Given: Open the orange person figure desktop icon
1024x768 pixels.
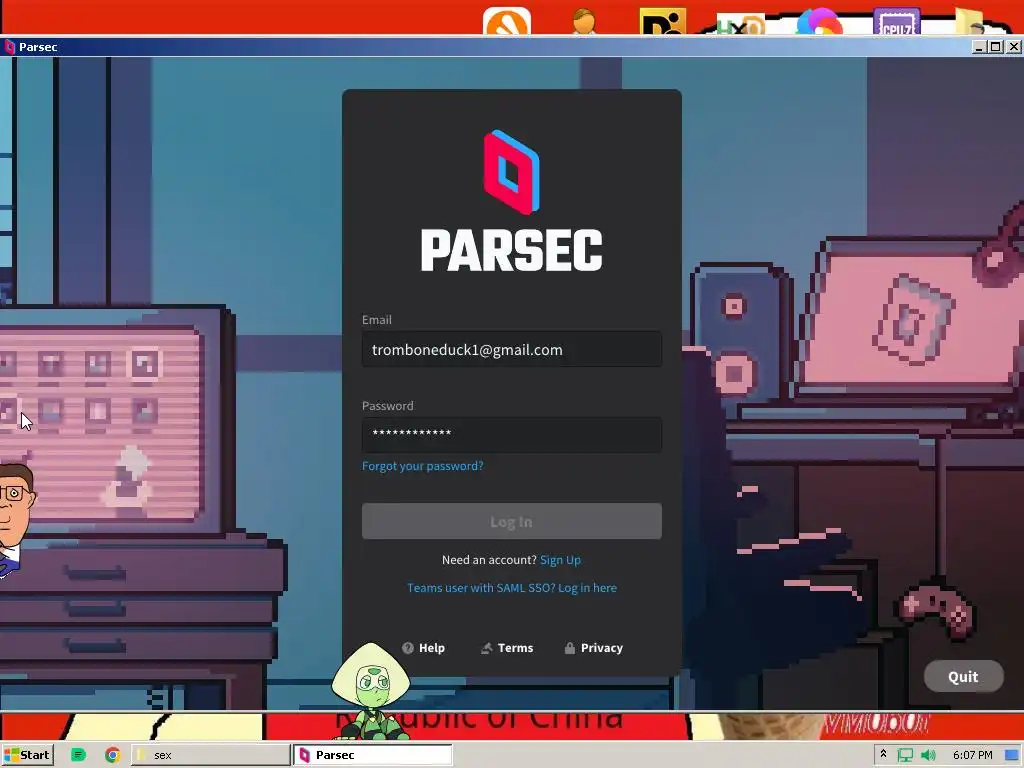Looking at the screenshot, I should (584, 22).
